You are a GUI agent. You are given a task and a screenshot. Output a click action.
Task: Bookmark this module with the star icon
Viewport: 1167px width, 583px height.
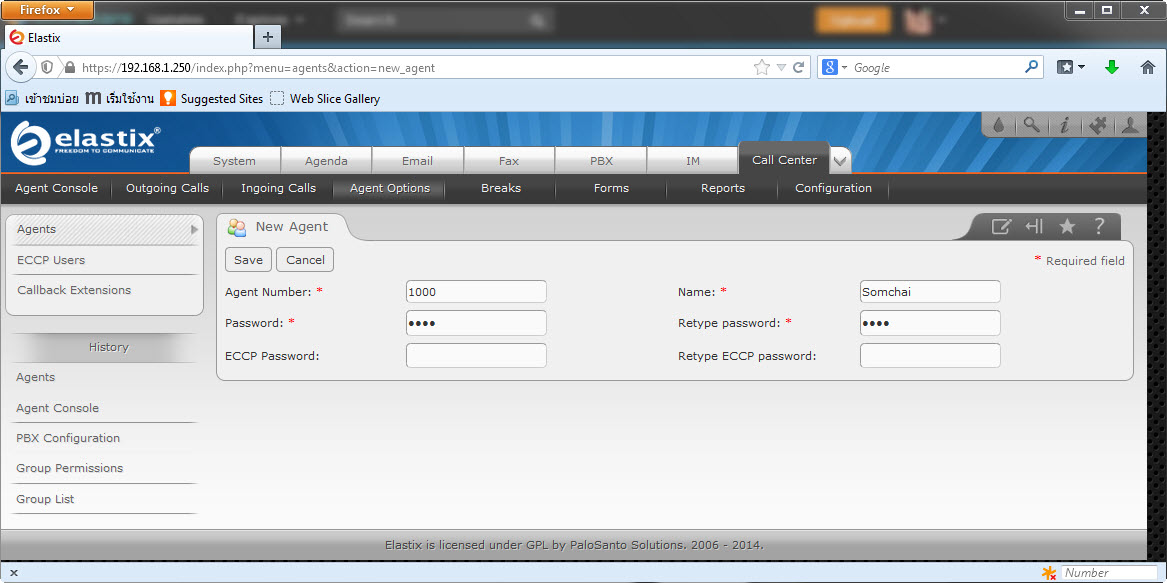pyautogui.click(x=1067, y=226)
